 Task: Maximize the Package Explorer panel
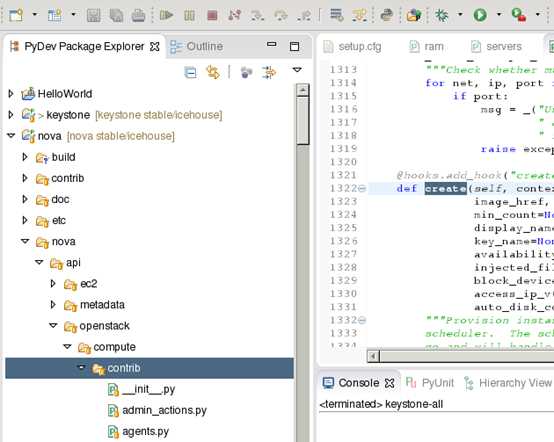[294, 47]
